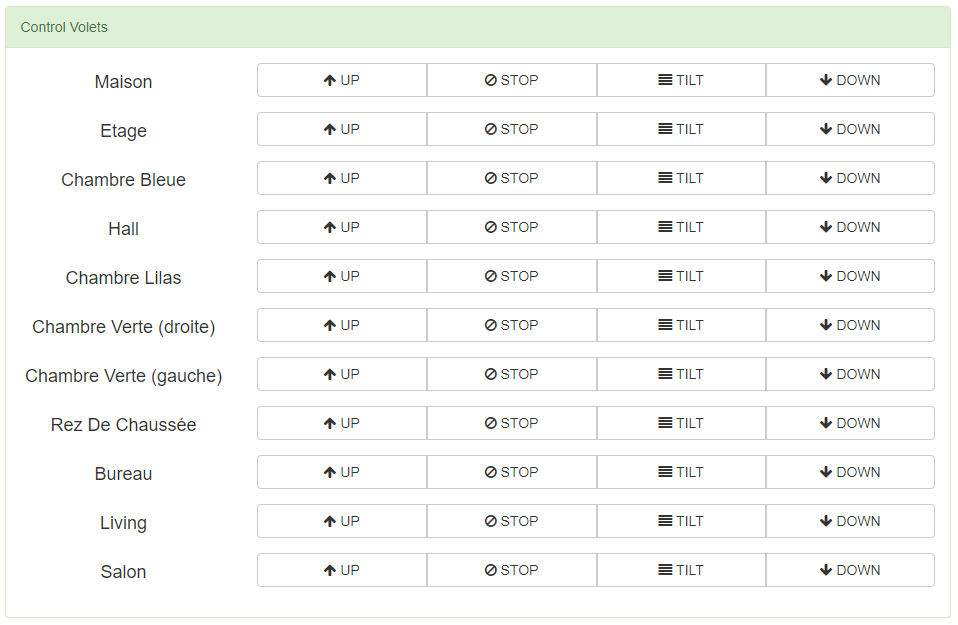Stop Chambre Verte (droite) shutter
Viewport: 958px width, 625px height.
[x=511, y=325]
